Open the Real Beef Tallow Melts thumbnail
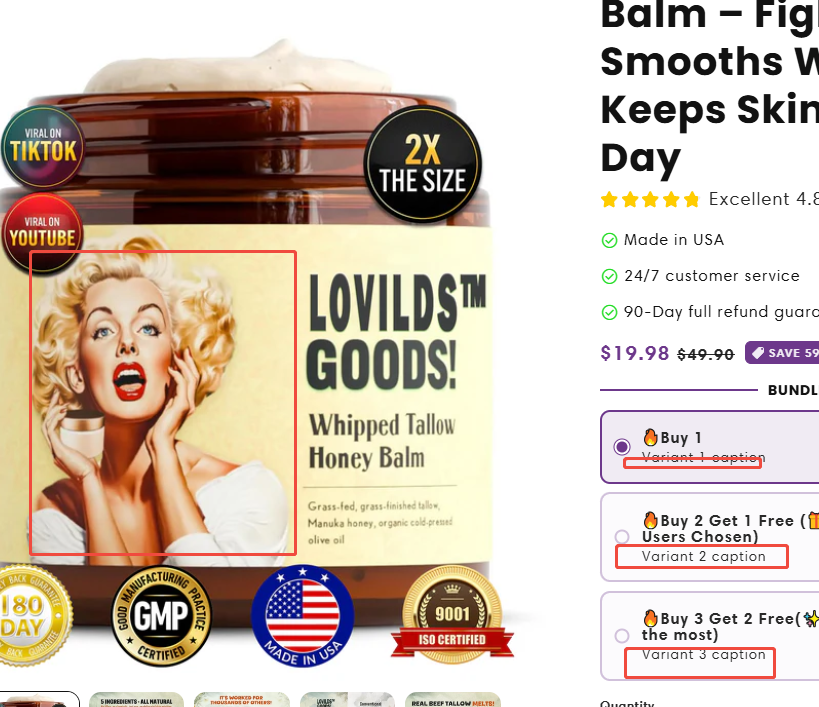 (453, 700)
